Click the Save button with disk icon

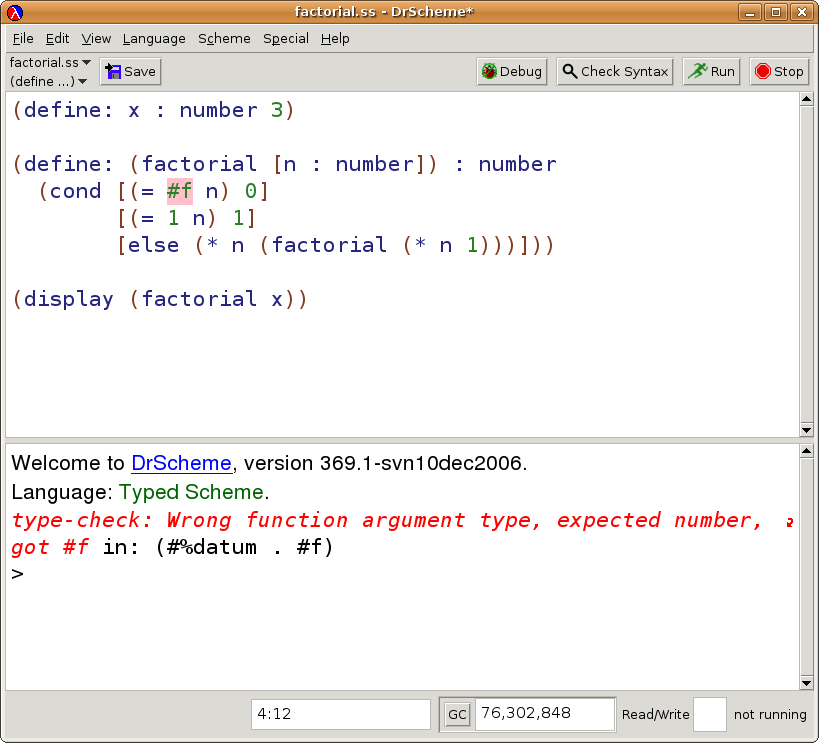coord(130,72)
